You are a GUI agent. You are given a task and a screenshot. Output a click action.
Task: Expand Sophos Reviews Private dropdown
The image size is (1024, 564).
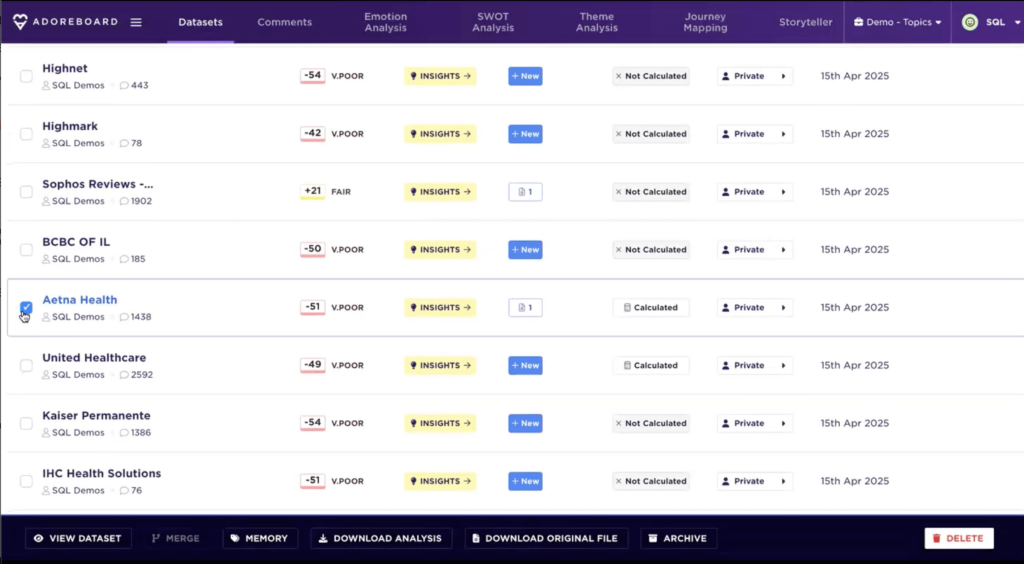pos(755,192)
